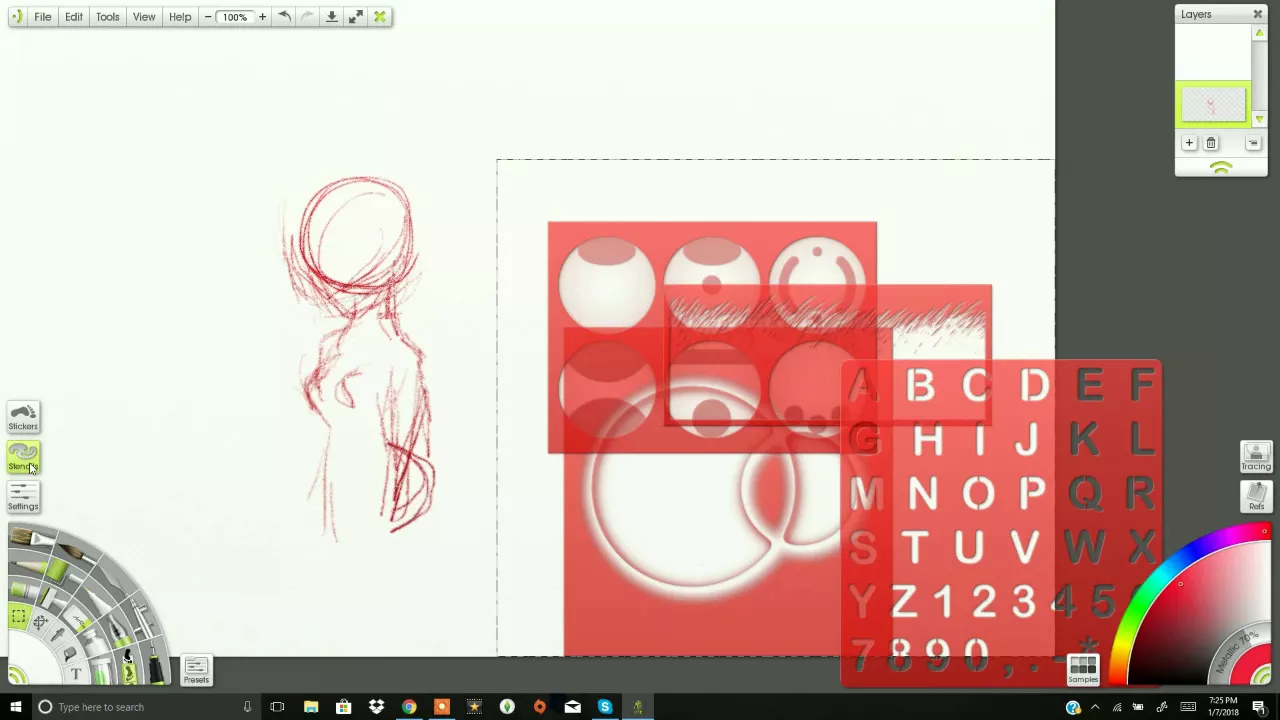Viewport: 1280px width, 720px height.
Task: Show hidden system tray icons
Action: 1095,707
